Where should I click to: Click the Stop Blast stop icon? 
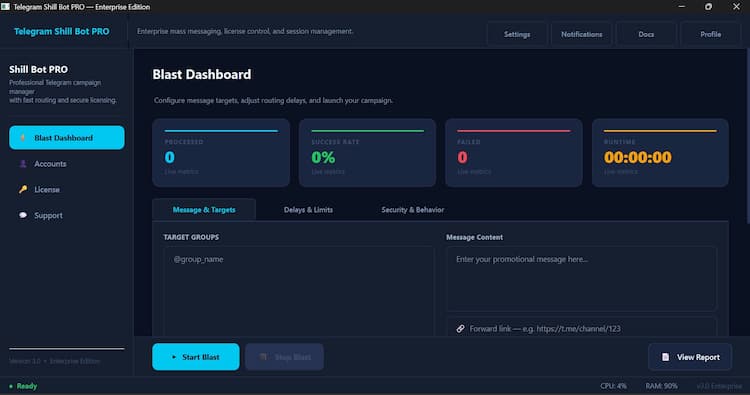(263, 357)
